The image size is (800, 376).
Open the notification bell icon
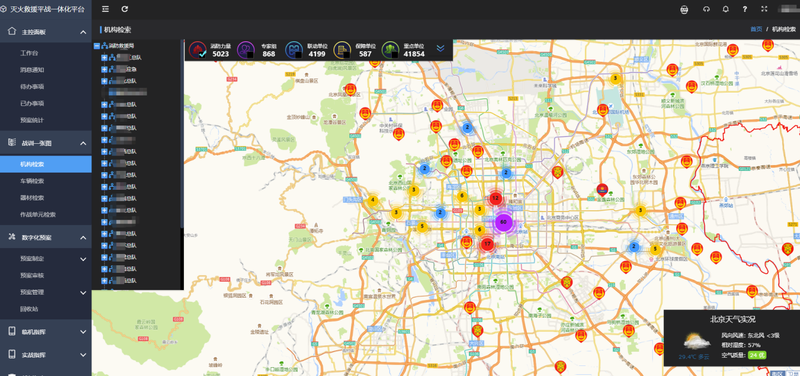726,9
